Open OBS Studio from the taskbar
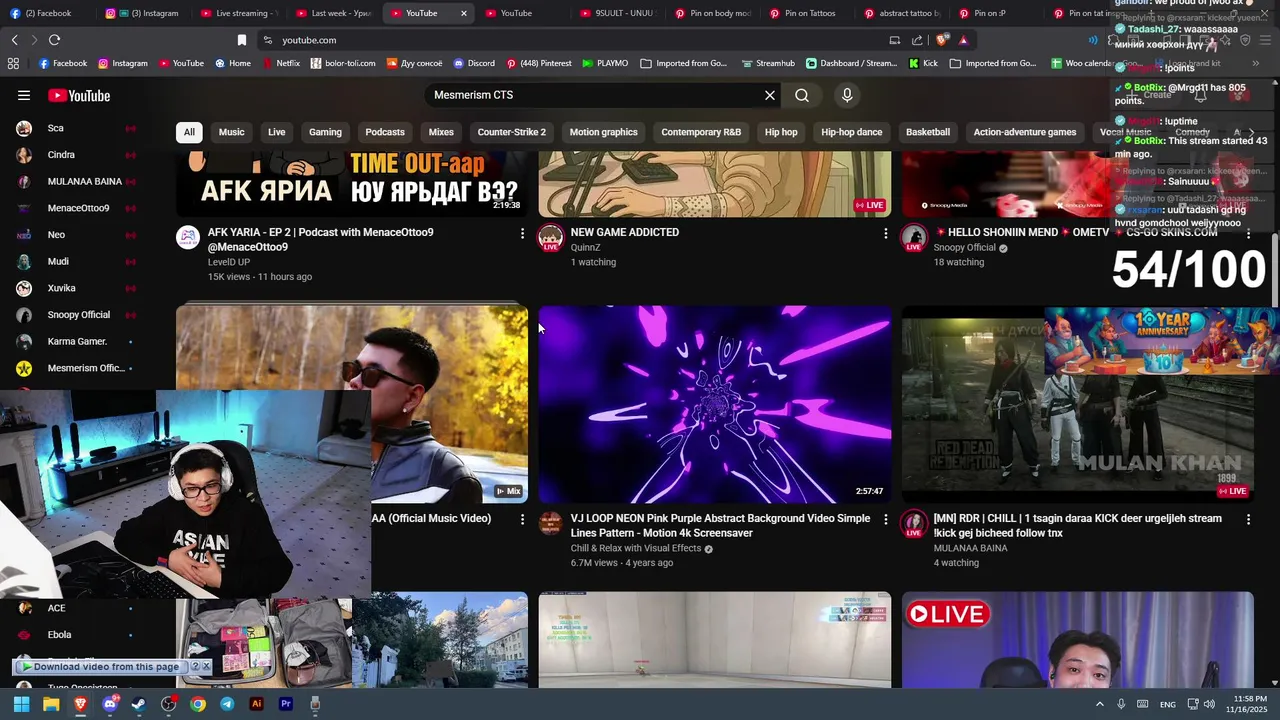 [169, 704]
